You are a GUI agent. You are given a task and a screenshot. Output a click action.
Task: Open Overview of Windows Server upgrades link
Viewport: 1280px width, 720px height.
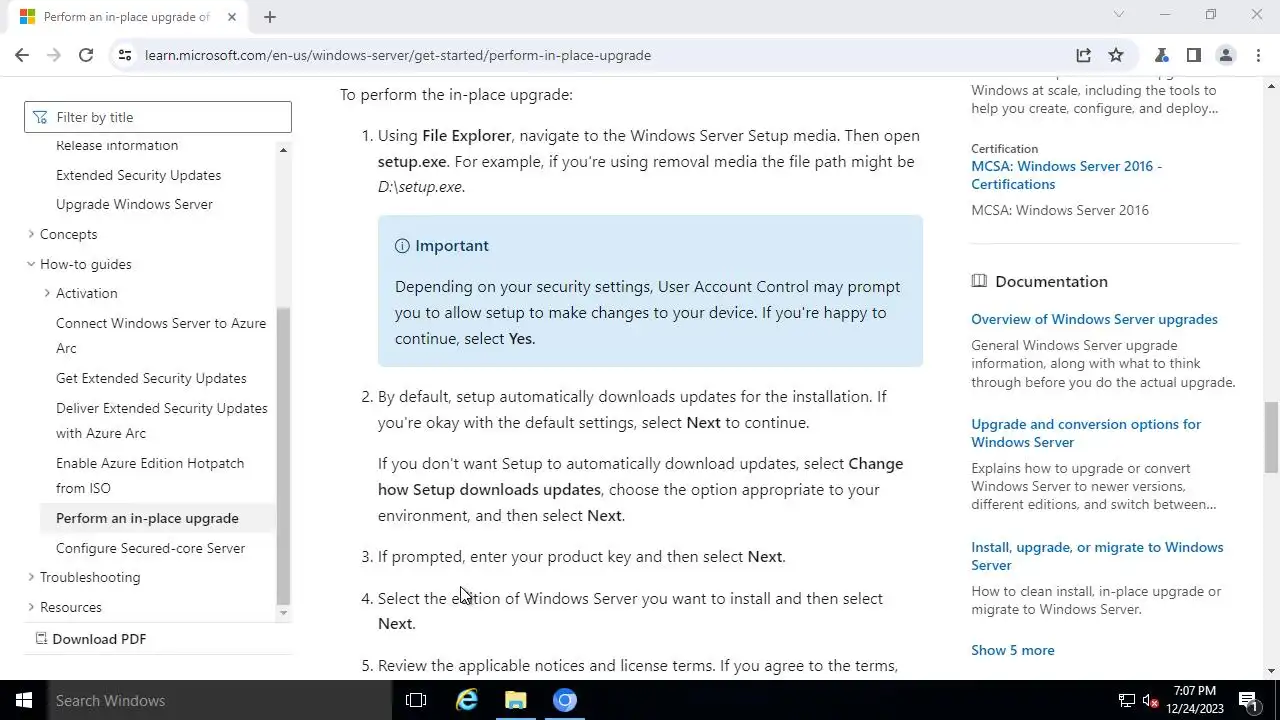point(1094,319)
